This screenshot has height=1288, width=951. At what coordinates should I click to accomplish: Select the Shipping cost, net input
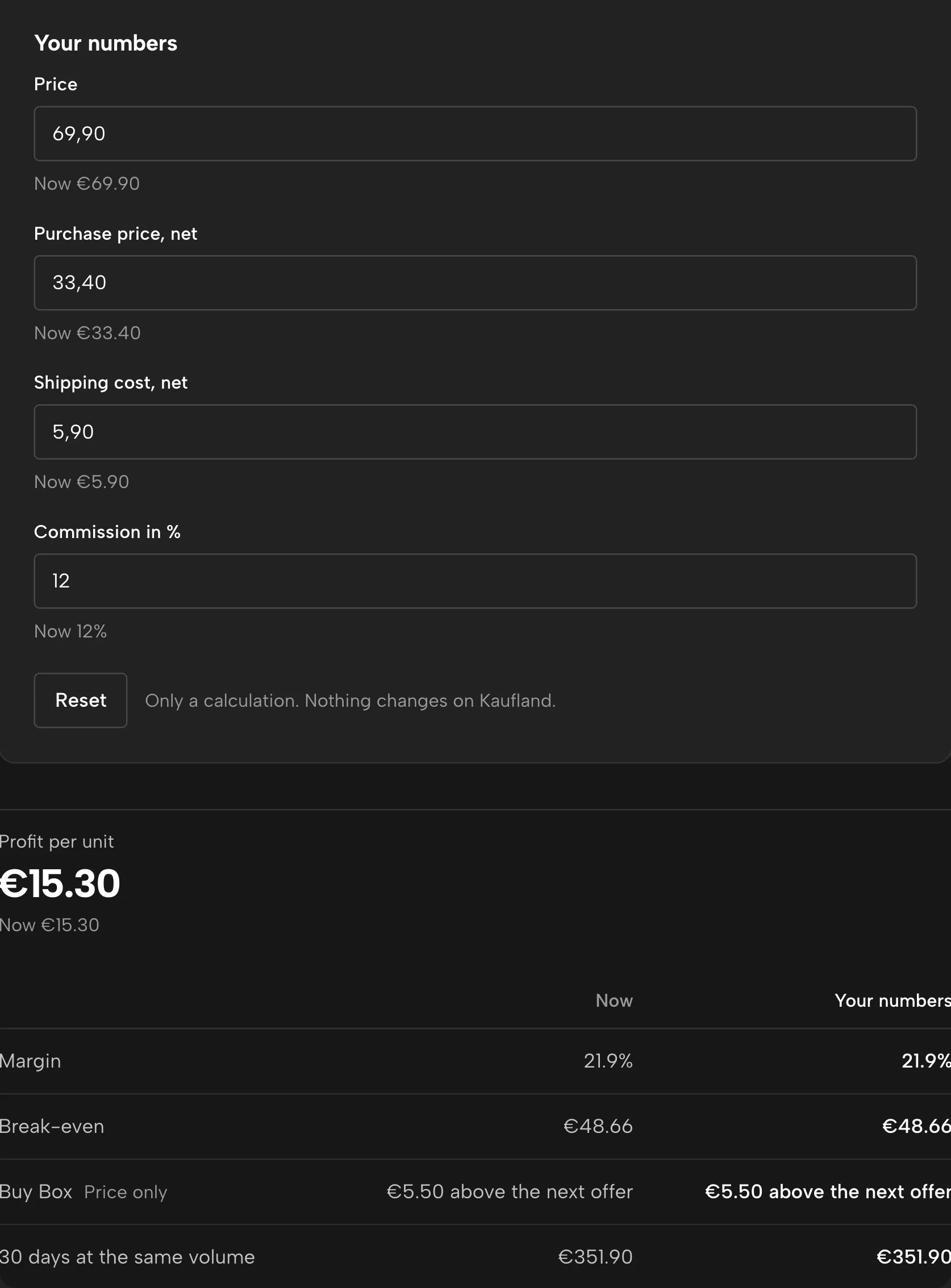click(475, 432)
